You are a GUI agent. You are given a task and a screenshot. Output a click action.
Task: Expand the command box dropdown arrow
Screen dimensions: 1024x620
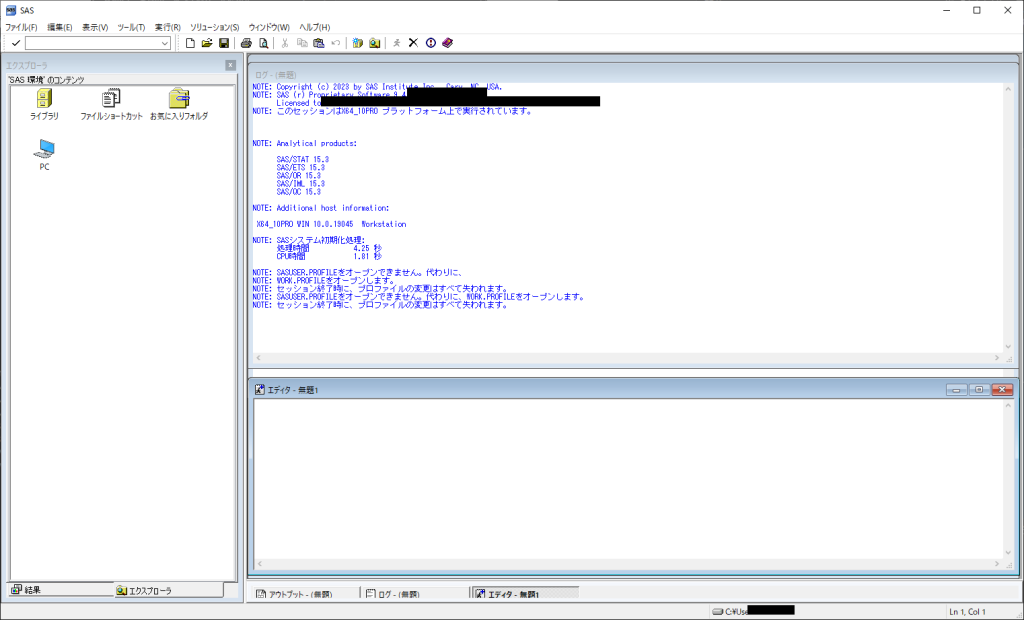click(x=165, y=43)
